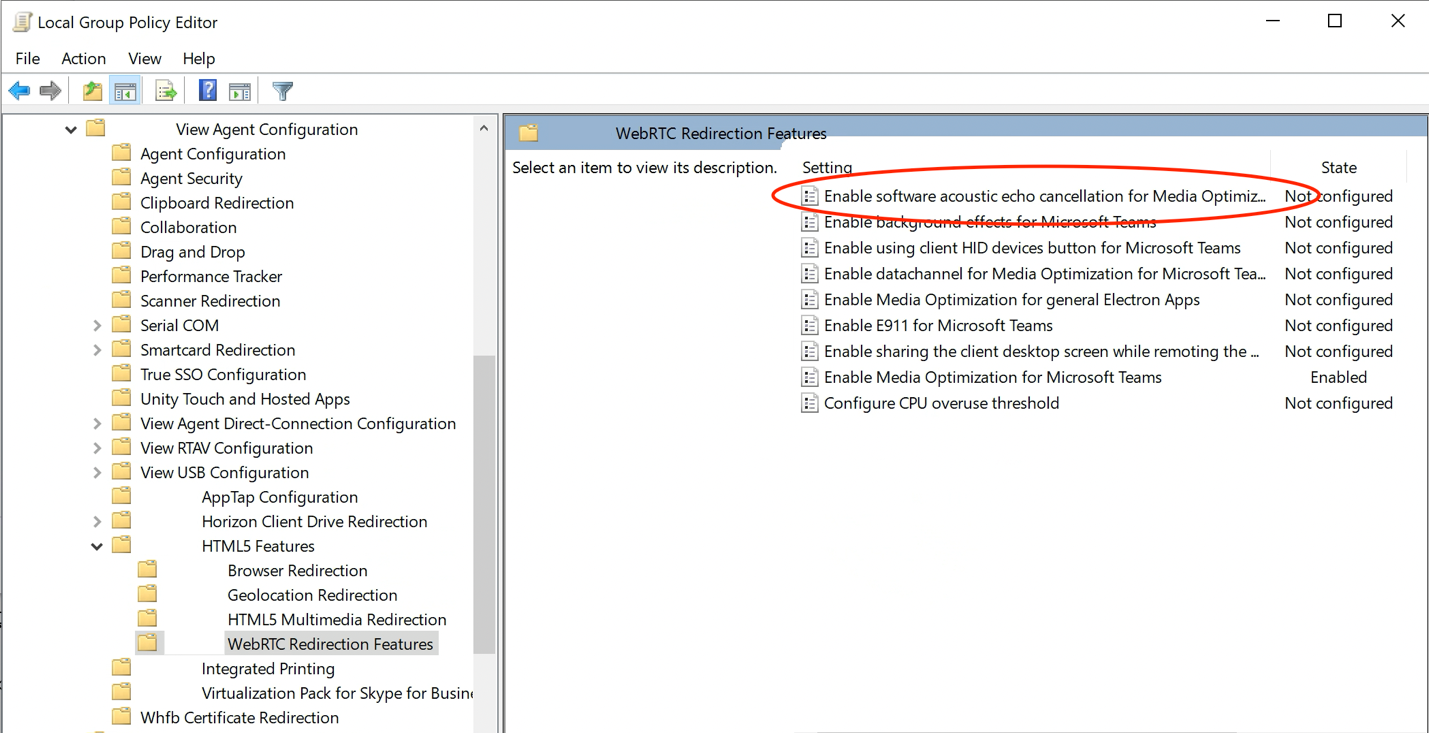Open the Enabled Media Optimization for Teams setting
The width and height of the screenshot is (1429, 733).
(x=991, y=377)
